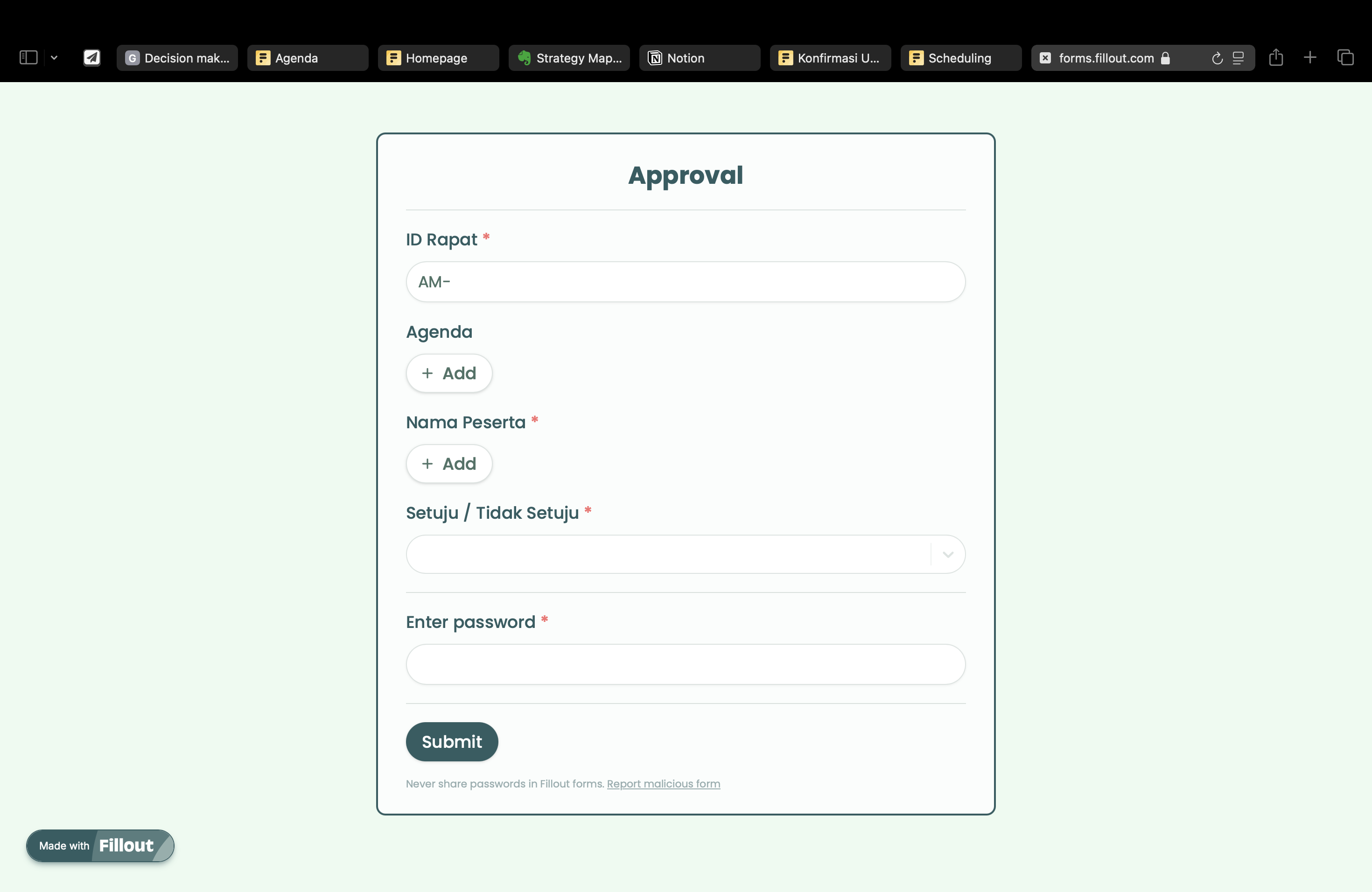The height and width of the screenshot is (892, 1372).
Task: Click the forms.fillout.com address field
Action: [1142, 58]
